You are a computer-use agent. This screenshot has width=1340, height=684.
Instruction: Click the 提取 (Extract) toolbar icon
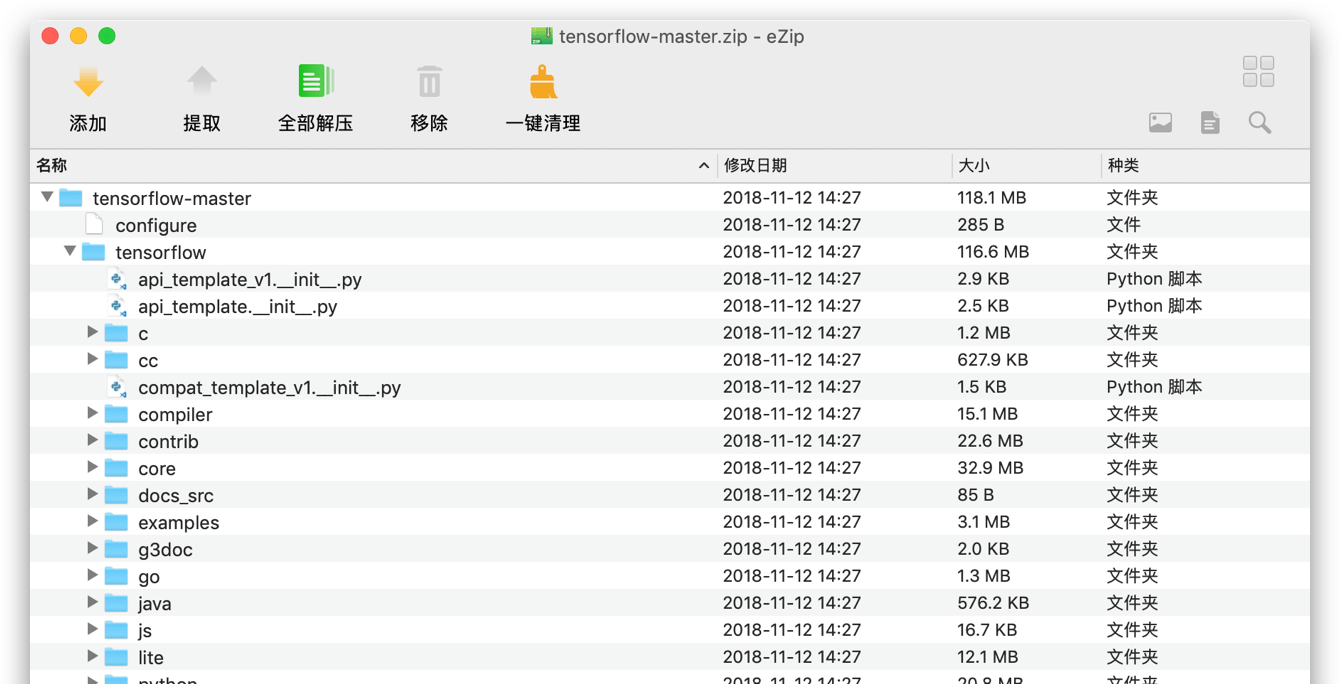click(202, 82)
